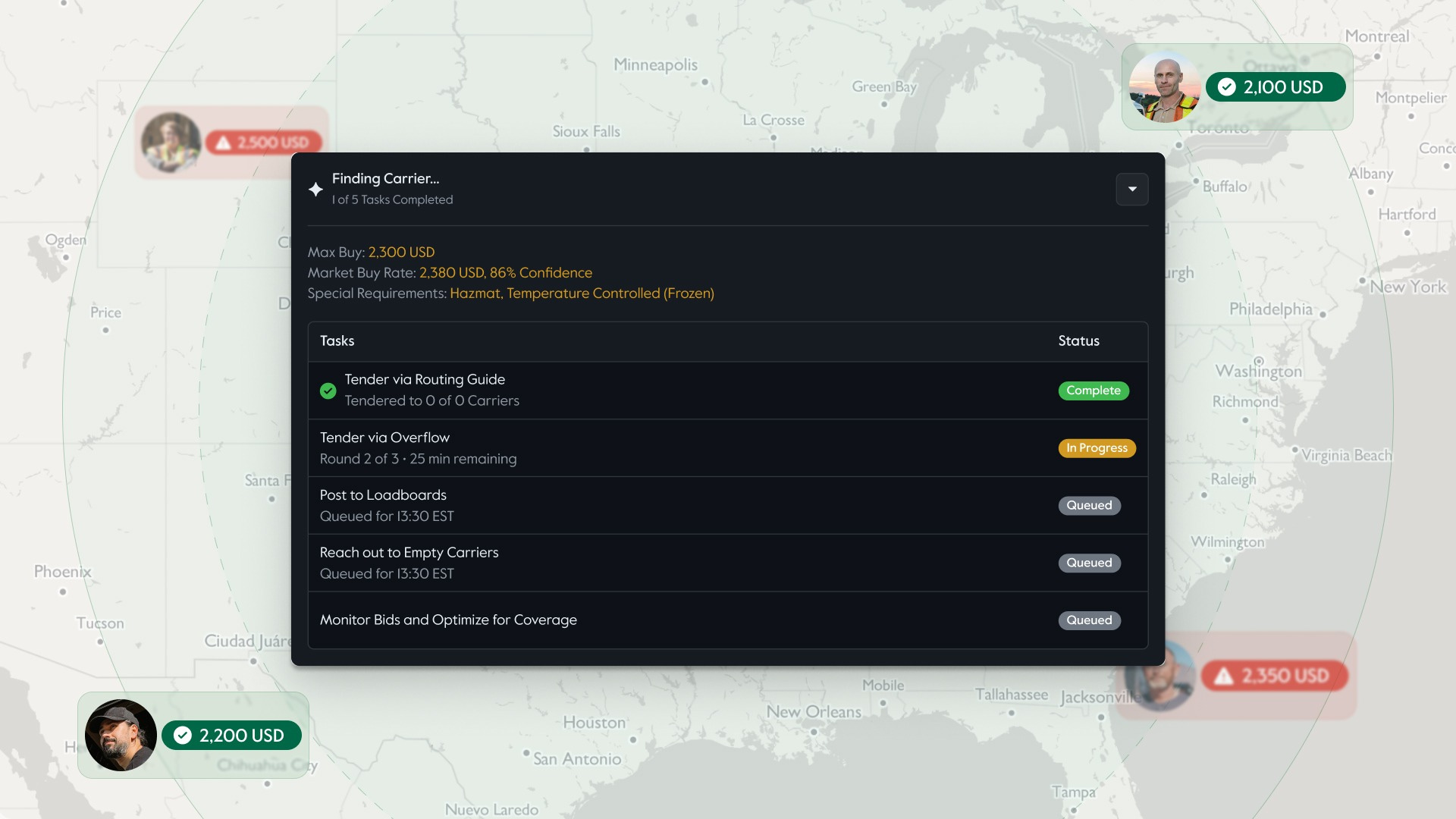Click Queued badge for Post to Loadboards
Viewport: 1456px width, 819px height.
[x=1089, y=506]
